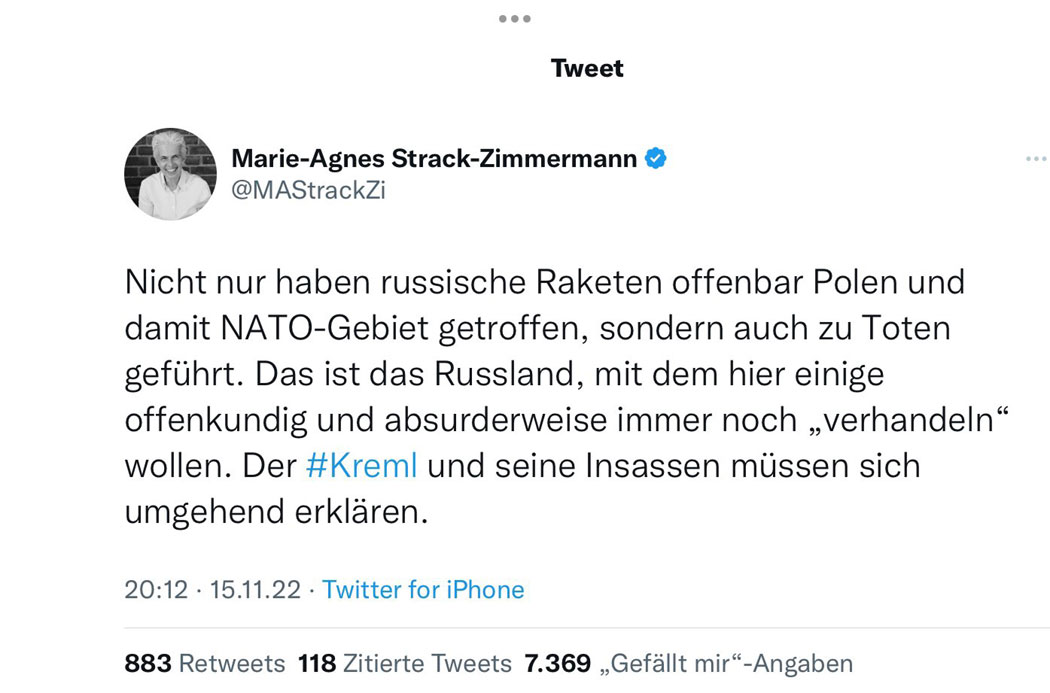1050x693 pixels.
Task: Click the word Polen in the tweet
Action: click(855, 282)
